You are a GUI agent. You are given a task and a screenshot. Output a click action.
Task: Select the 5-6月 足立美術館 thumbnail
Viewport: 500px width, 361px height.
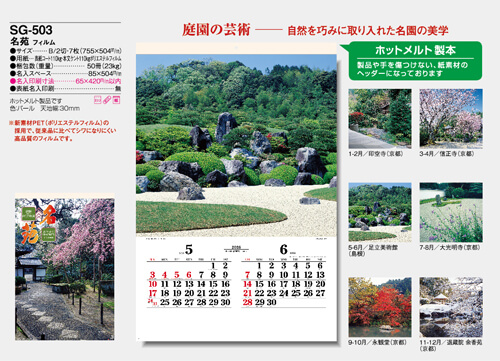pyautogui.click(x=380, y=212)
